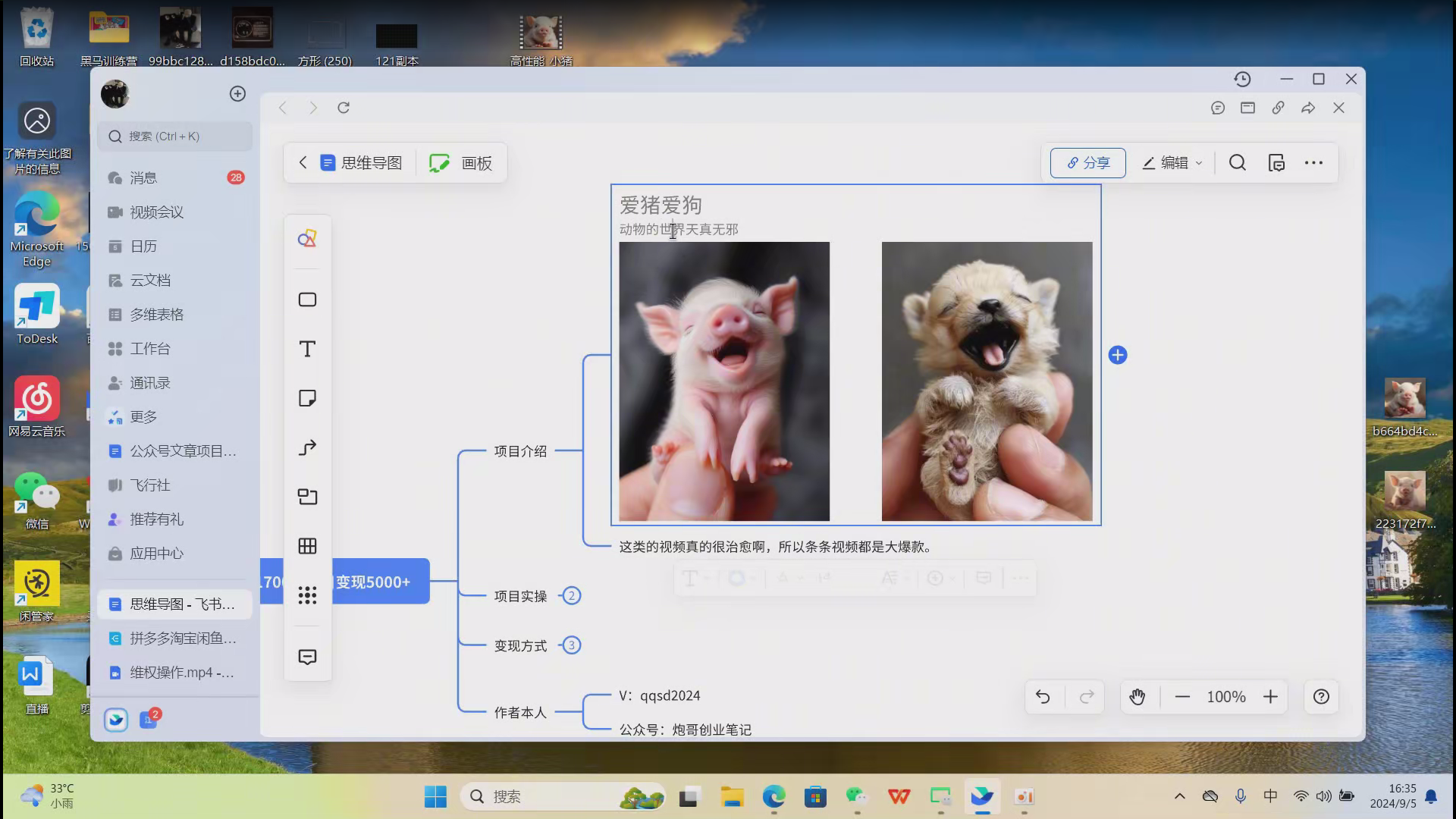The image size is (1456, 819).
Task: Expand the 变现方式 node counter 3
Action: coord(572,645)
